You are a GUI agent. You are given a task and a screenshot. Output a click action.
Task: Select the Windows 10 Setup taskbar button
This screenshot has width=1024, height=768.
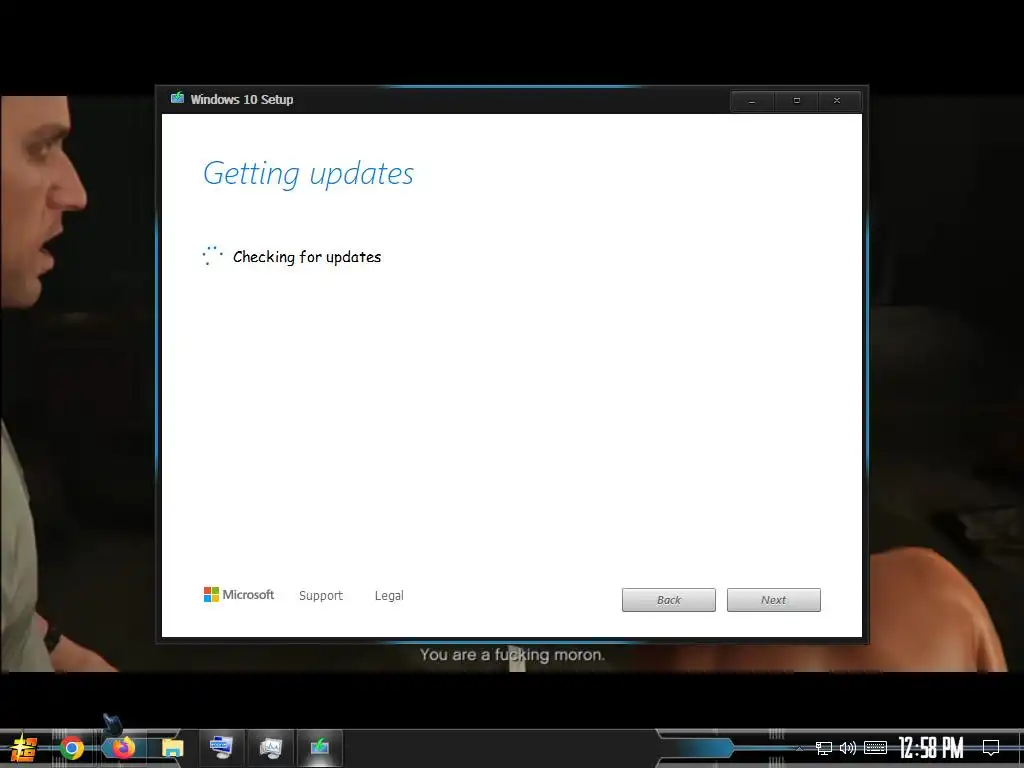point(319,747)
